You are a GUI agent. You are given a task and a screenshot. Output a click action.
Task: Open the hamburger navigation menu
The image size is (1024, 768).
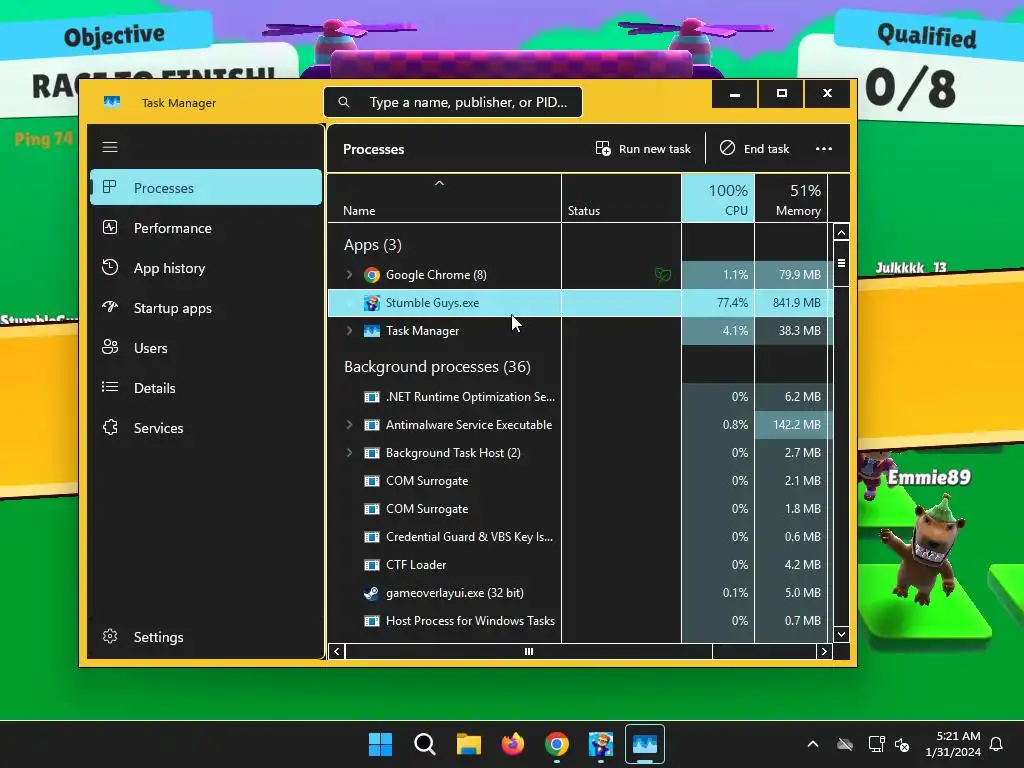click(x=110, y=147)
